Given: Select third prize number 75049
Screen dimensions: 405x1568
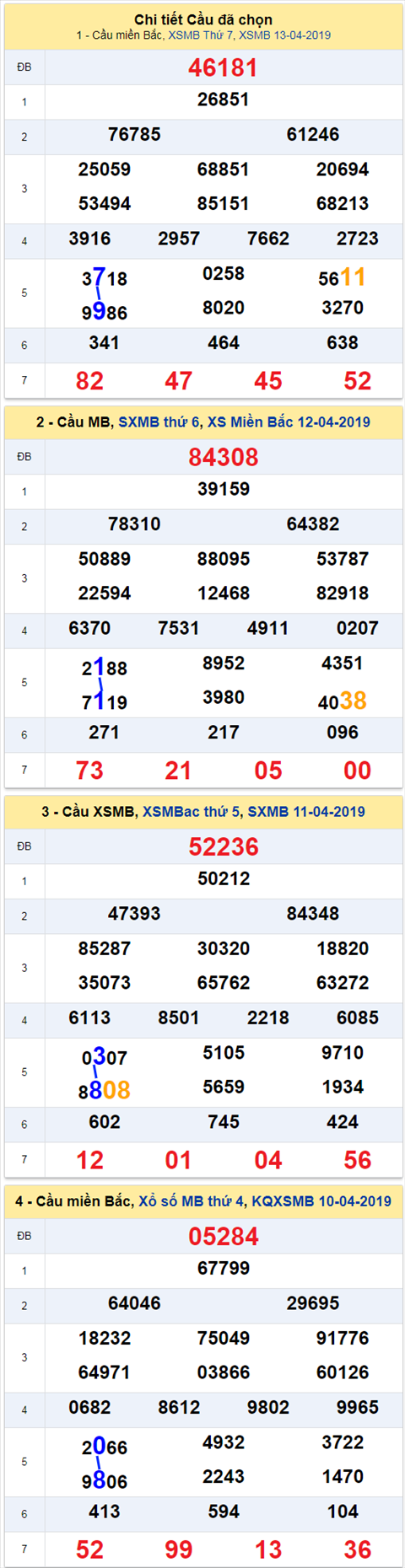Looking at the screenshot, I should coord(224,1338).
